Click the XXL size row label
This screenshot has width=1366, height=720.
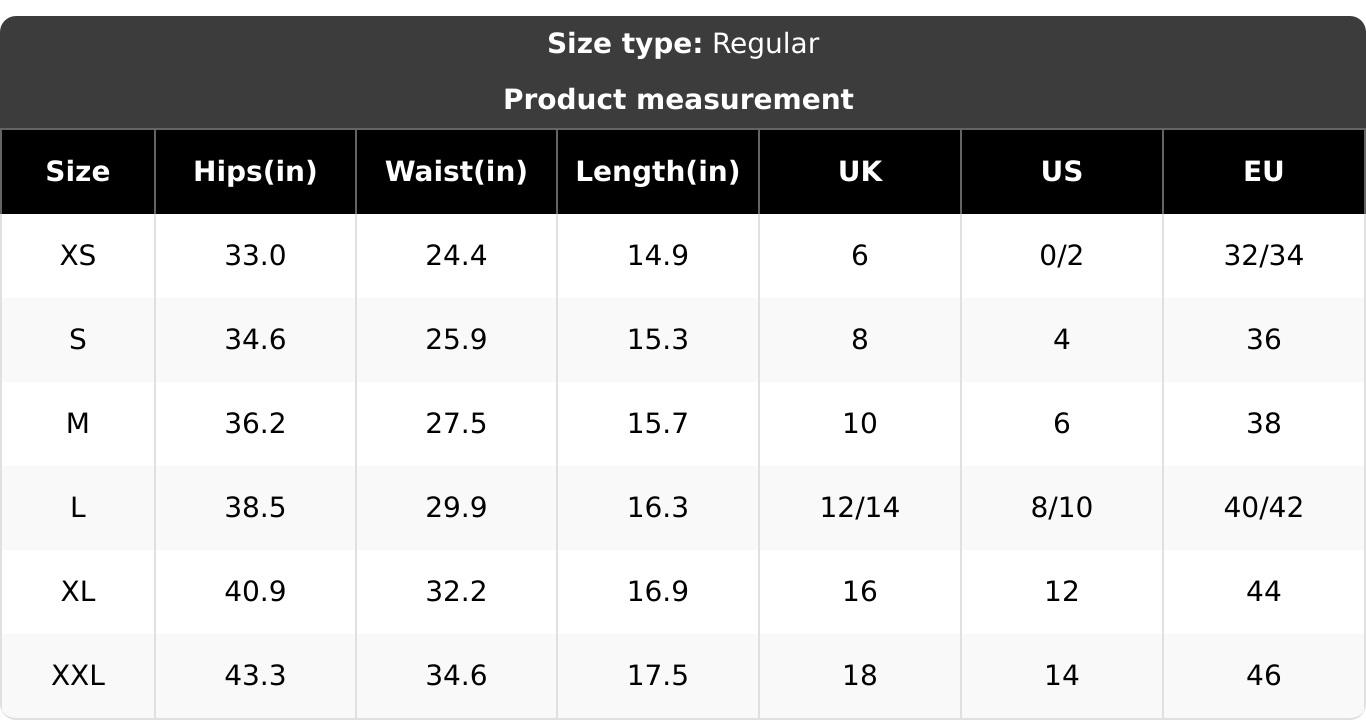(78, 676)
